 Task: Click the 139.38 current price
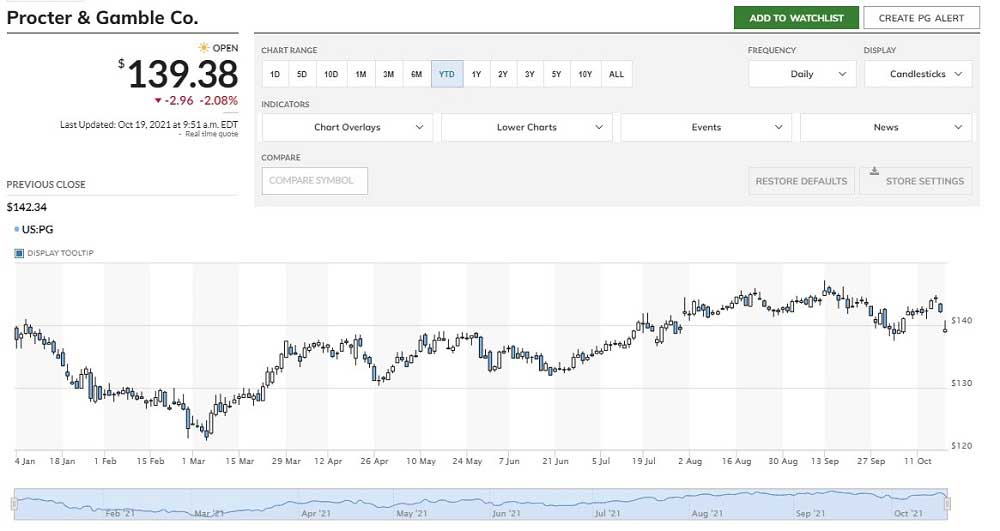pos(182,75)
